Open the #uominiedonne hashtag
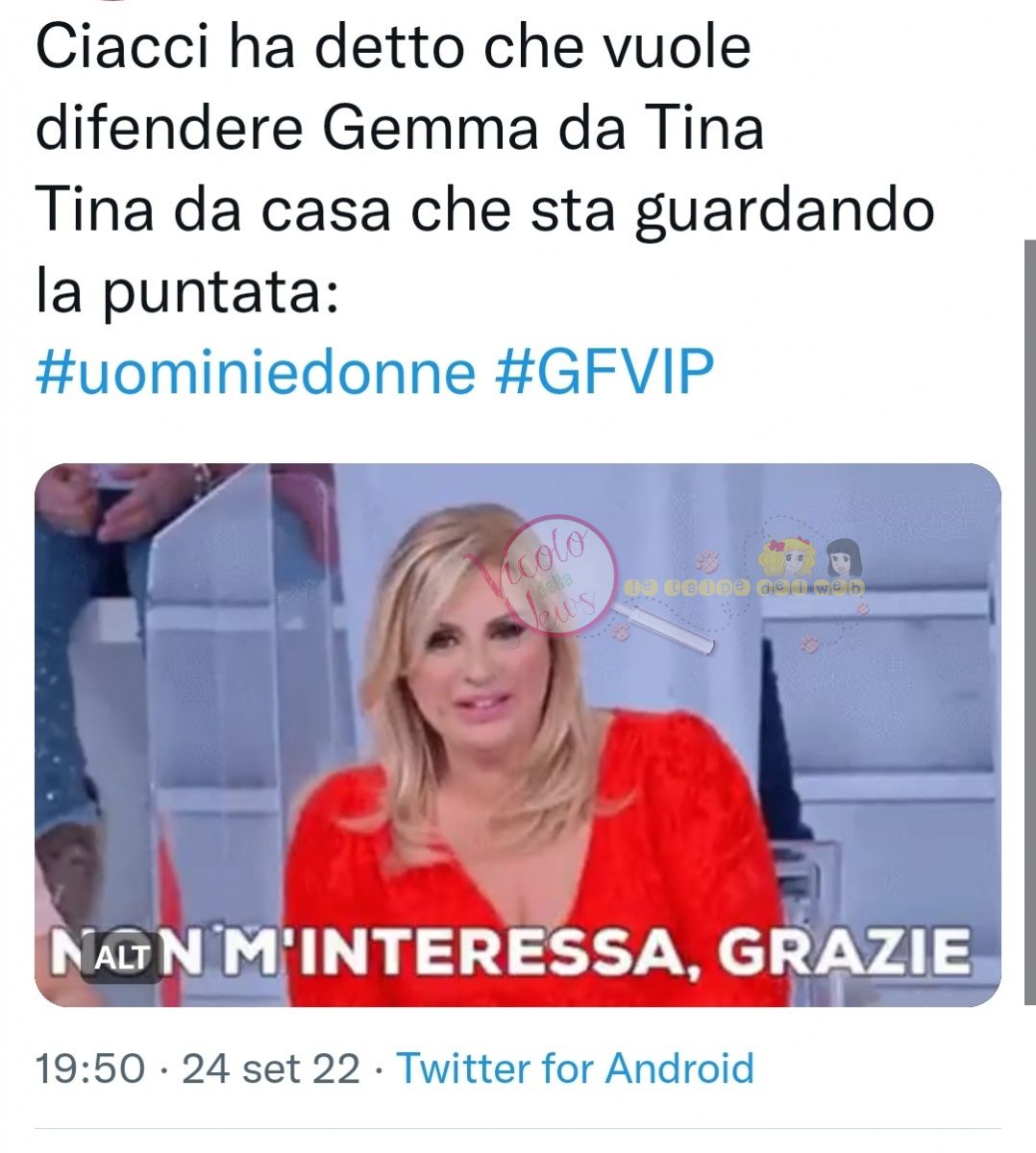The width and height of the screenshot is (1036, 1153). [256, 371]
